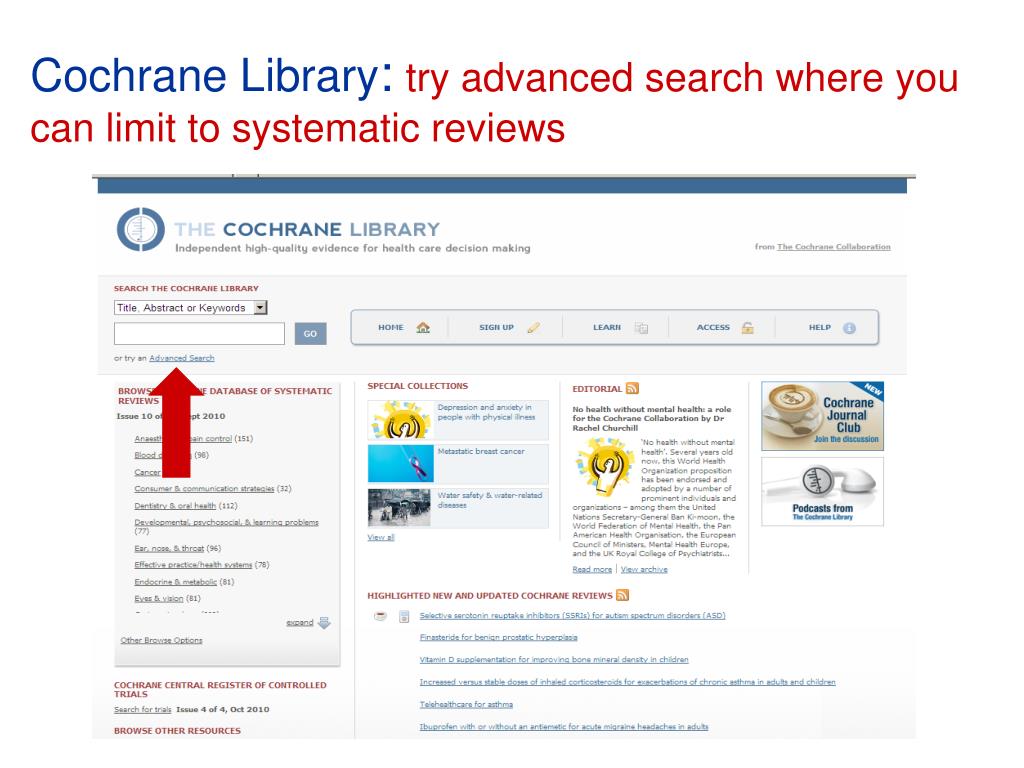
Task: Select LEARN in the navigation bar
Action: tap(607, 327)
